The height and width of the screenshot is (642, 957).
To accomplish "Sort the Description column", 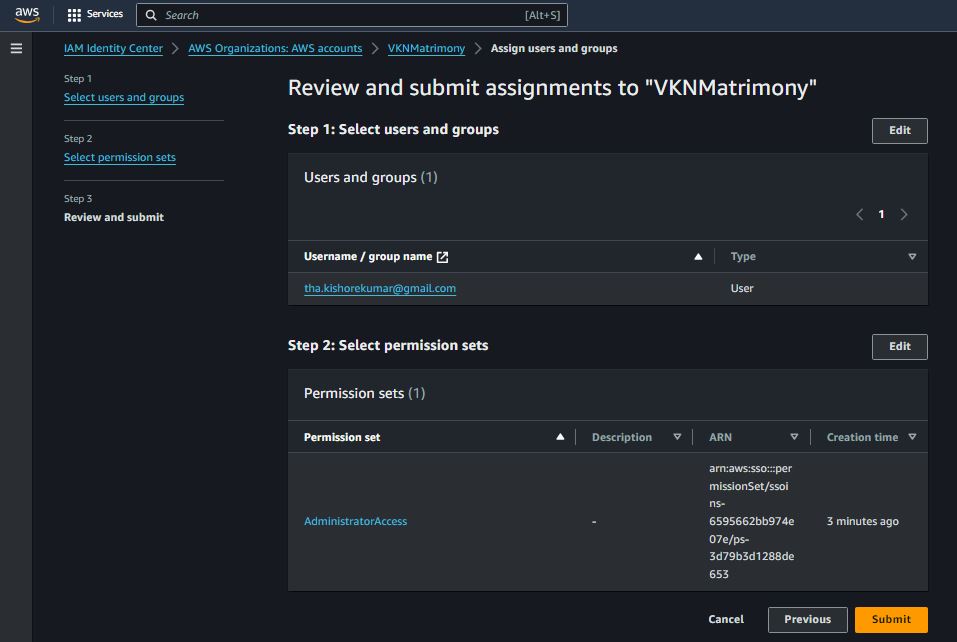I will pos(677,437).
